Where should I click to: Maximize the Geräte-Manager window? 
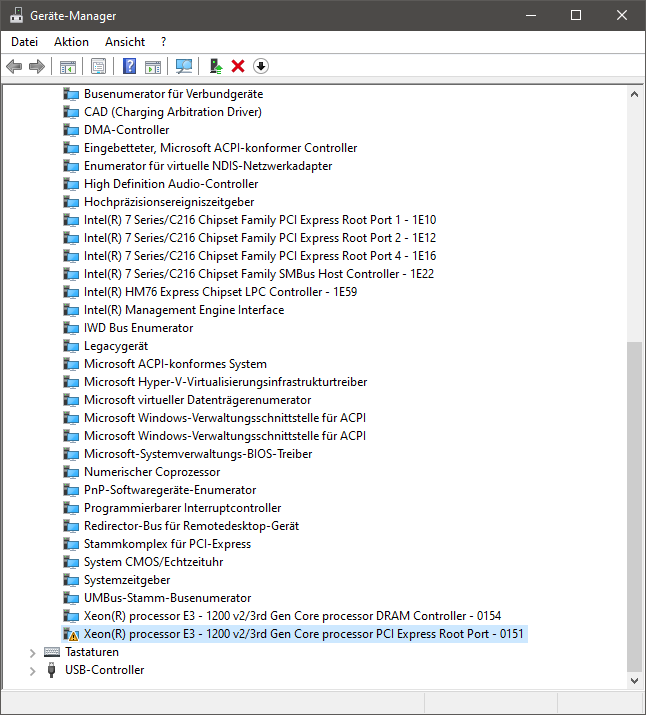click(576, 16)
